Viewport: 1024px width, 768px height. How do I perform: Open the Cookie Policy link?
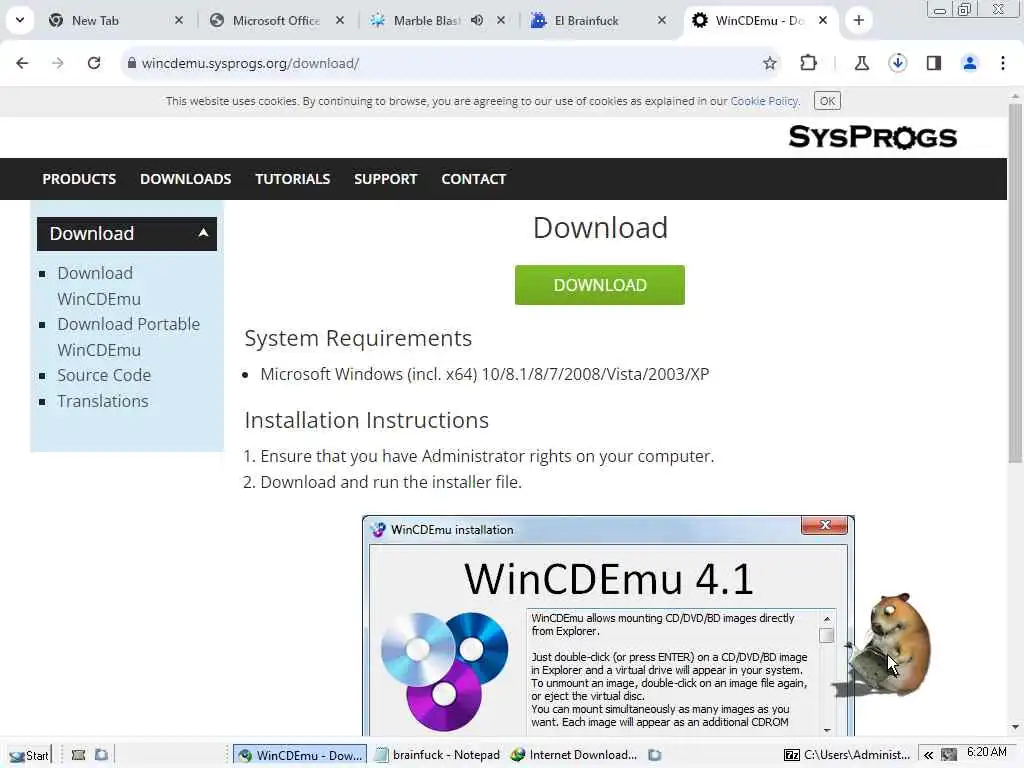point(764,101)
